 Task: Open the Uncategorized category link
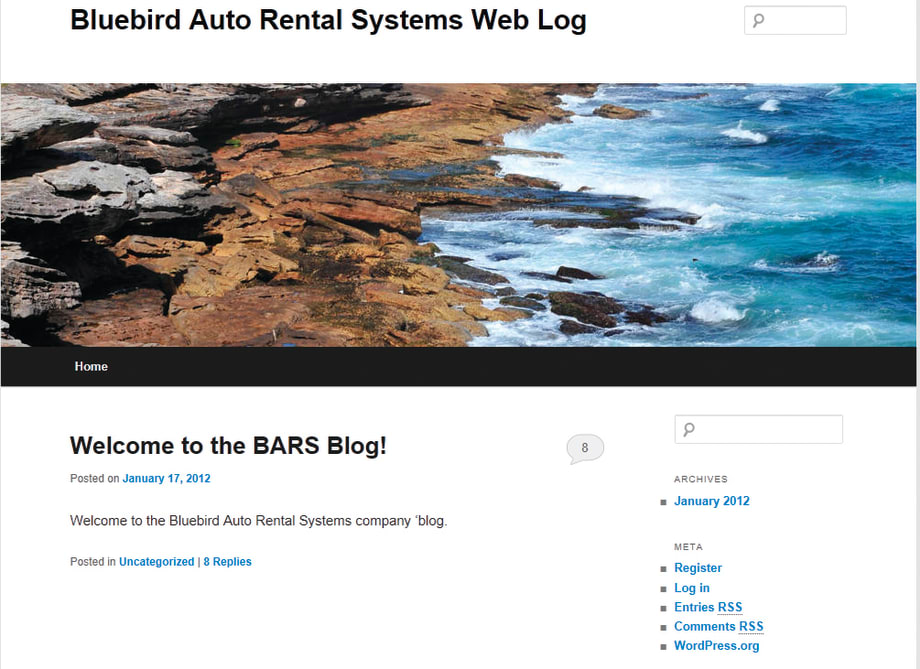[x=156, y=562]
